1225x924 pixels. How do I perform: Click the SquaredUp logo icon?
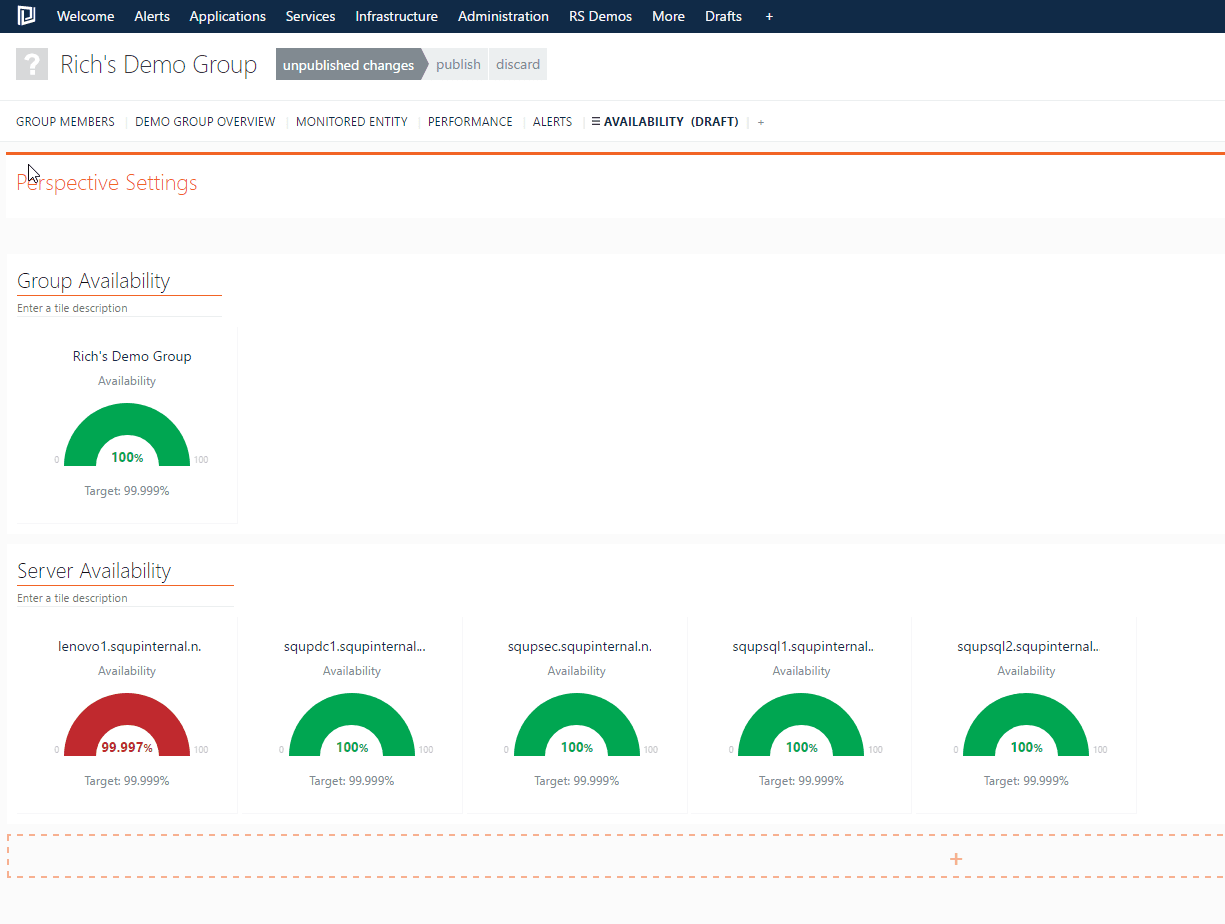26,16
